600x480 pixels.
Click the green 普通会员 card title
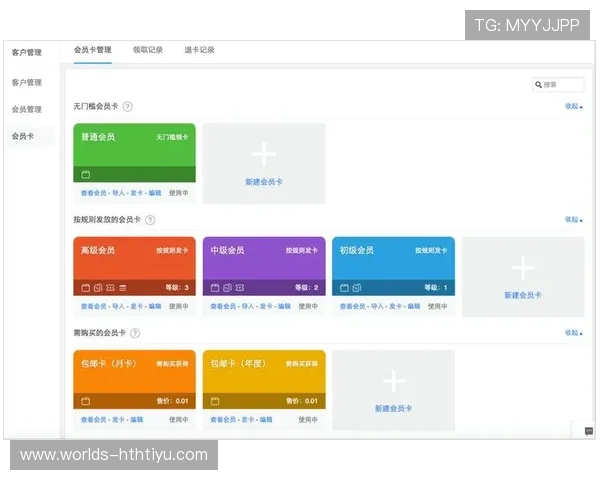tap(98, 137)
